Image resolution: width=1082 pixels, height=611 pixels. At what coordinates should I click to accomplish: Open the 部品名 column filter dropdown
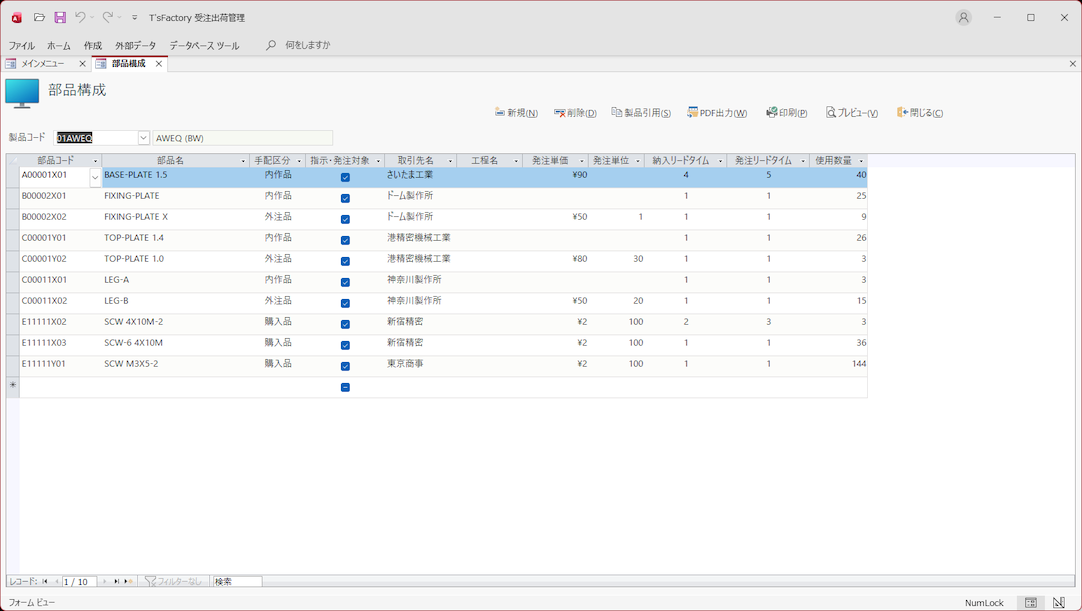[243, 161]
